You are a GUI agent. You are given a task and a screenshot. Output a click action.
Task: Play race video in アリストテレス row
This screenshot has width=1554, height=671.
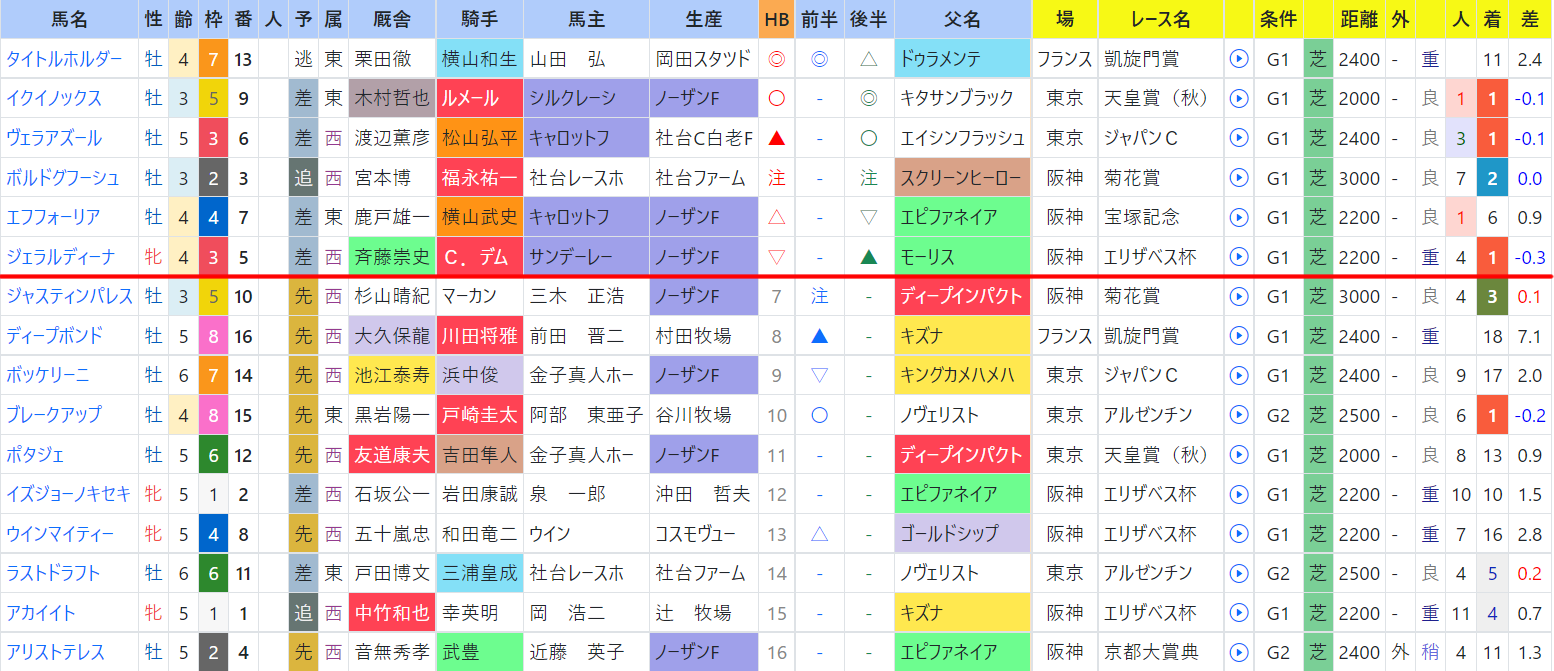[1239, 652]
